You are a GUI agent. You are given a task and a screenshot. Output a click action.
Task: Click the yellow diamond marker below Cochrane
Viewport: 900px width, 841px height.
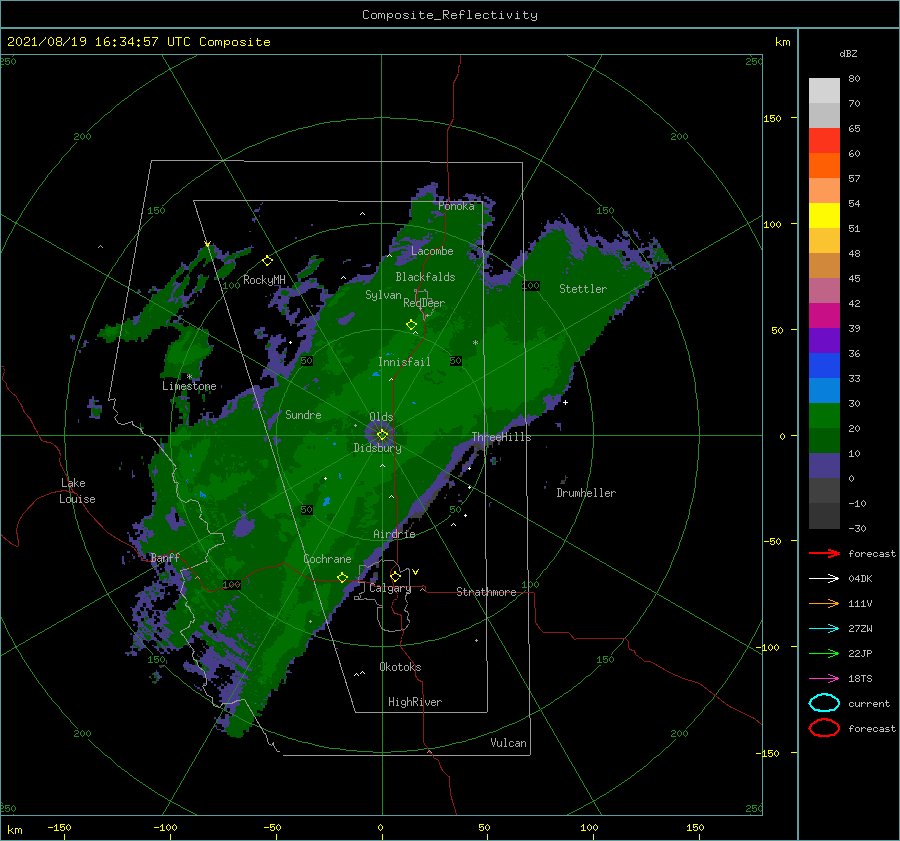[342, 577]
